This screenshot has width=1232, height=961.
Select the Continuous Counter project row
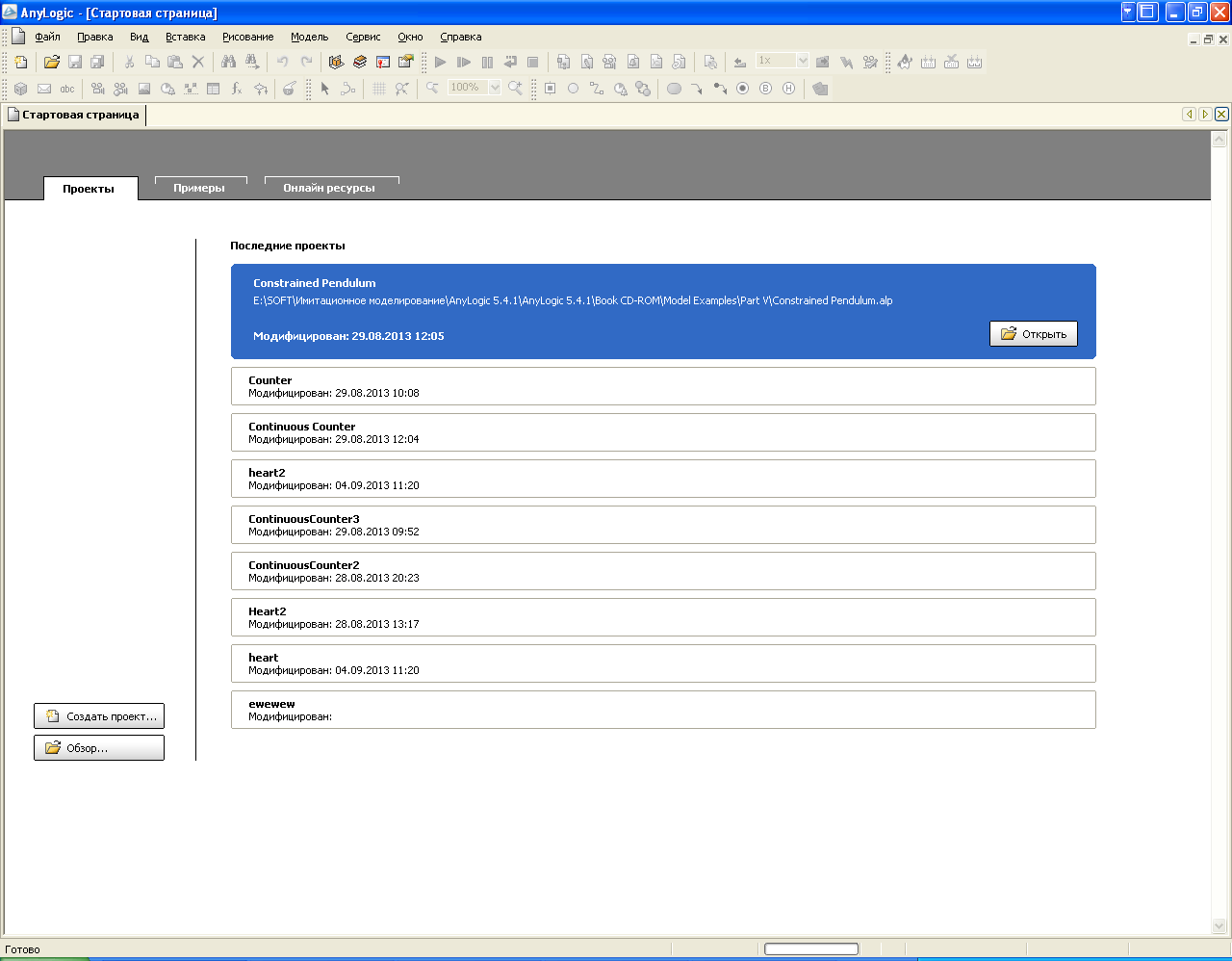tap(663, 432)
